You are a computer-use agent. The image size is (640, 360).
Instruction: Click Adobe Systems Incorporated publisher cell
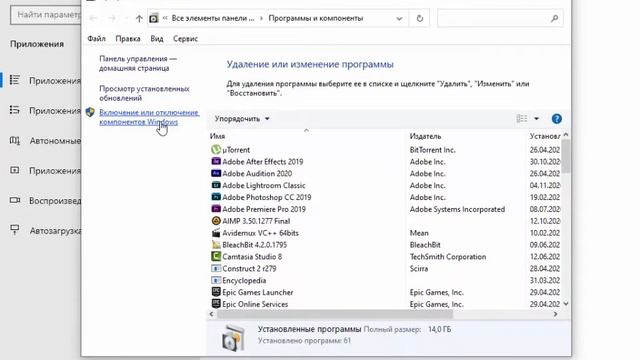pos(457,209)
